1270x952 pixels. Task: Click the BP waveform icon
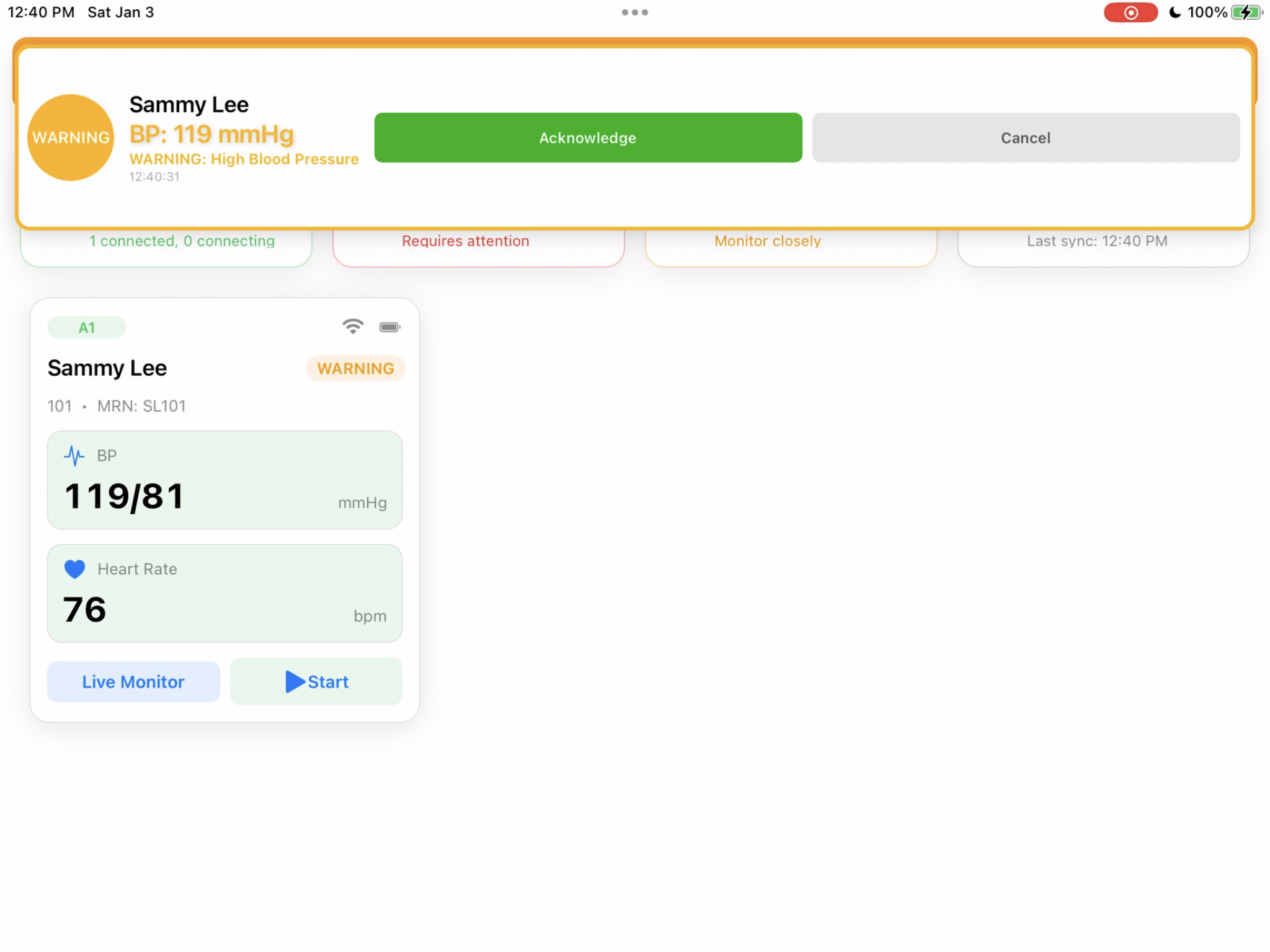(x=74, y=456)
